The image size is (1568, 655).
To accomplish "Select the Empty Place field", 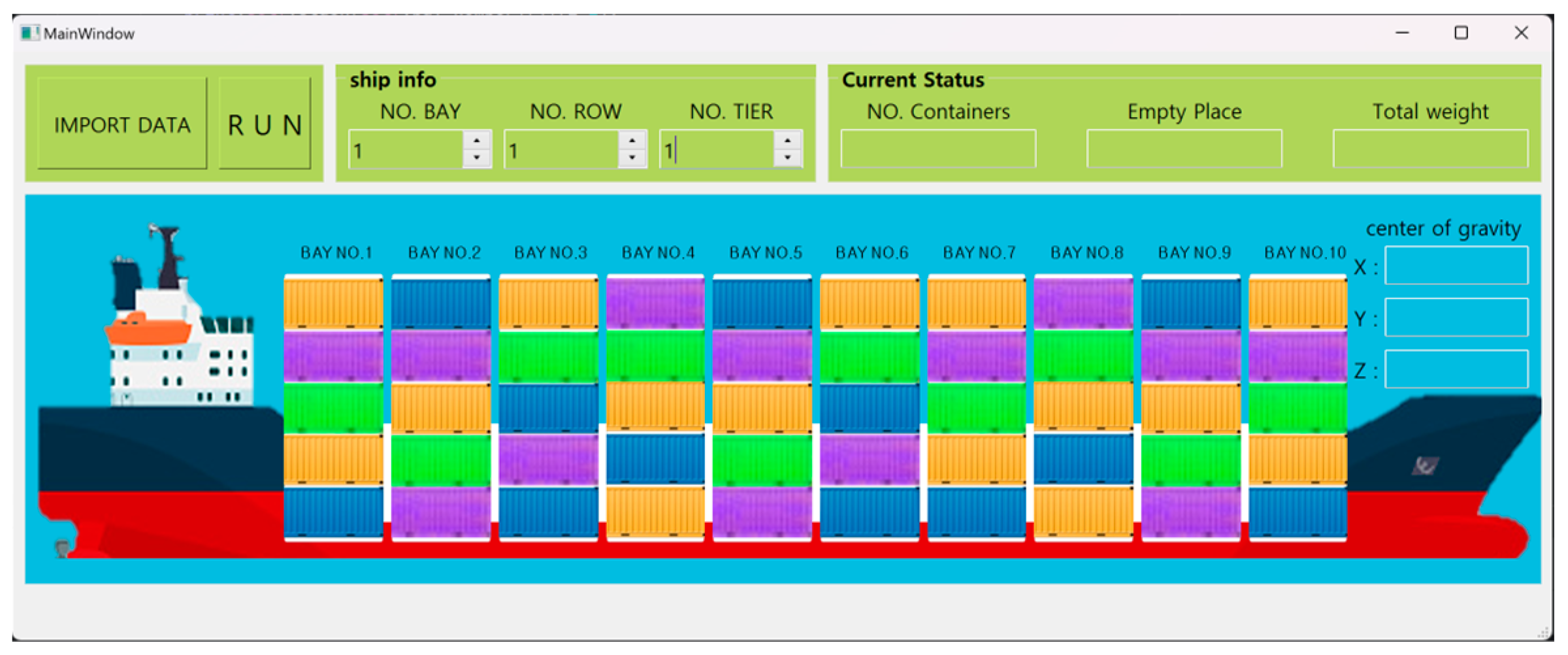I will (1184, 149).
